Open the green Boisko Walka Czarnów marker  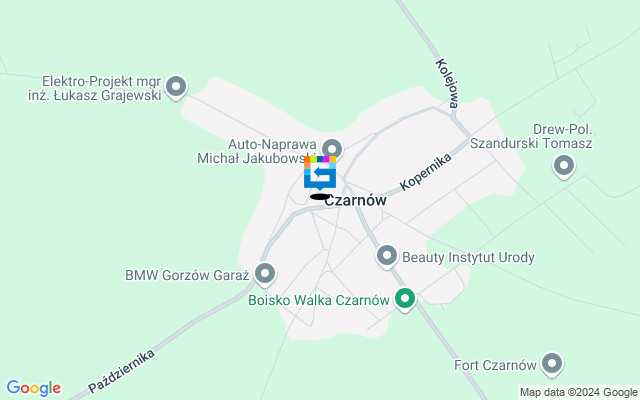point(405,300)
